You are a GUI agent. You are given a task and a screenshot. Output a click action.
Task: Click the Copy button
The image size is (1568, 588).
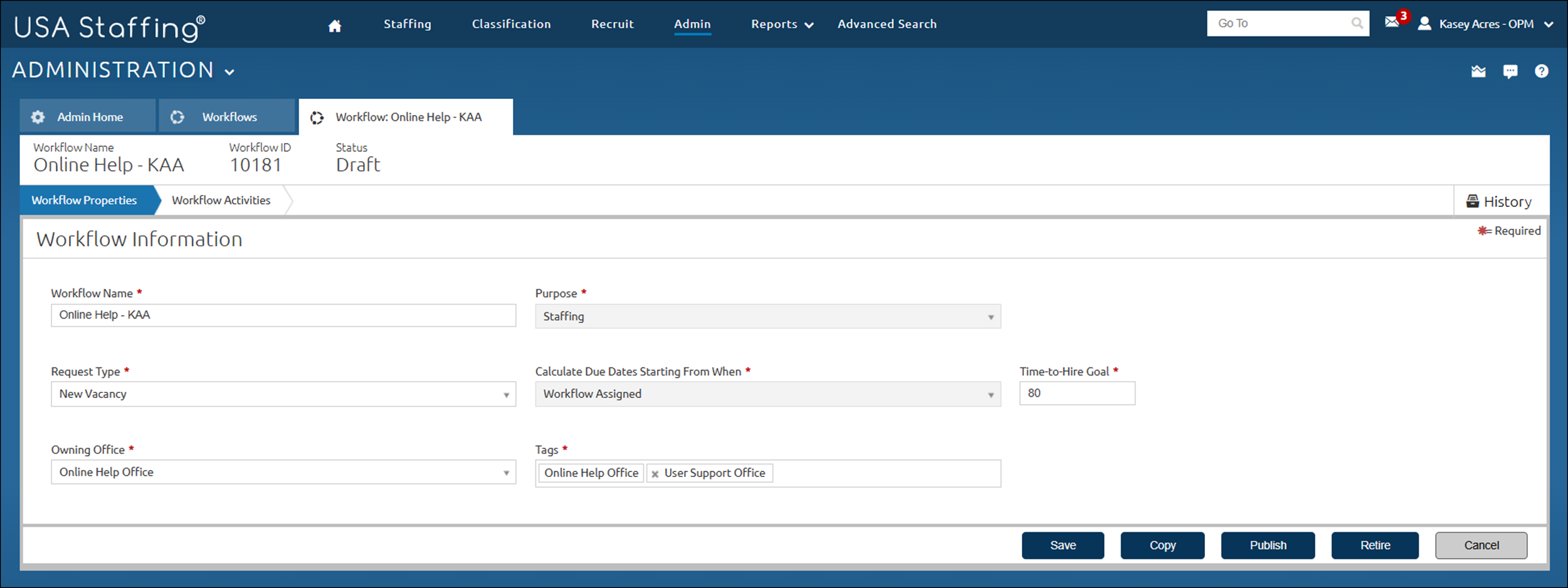point(1162,545)
